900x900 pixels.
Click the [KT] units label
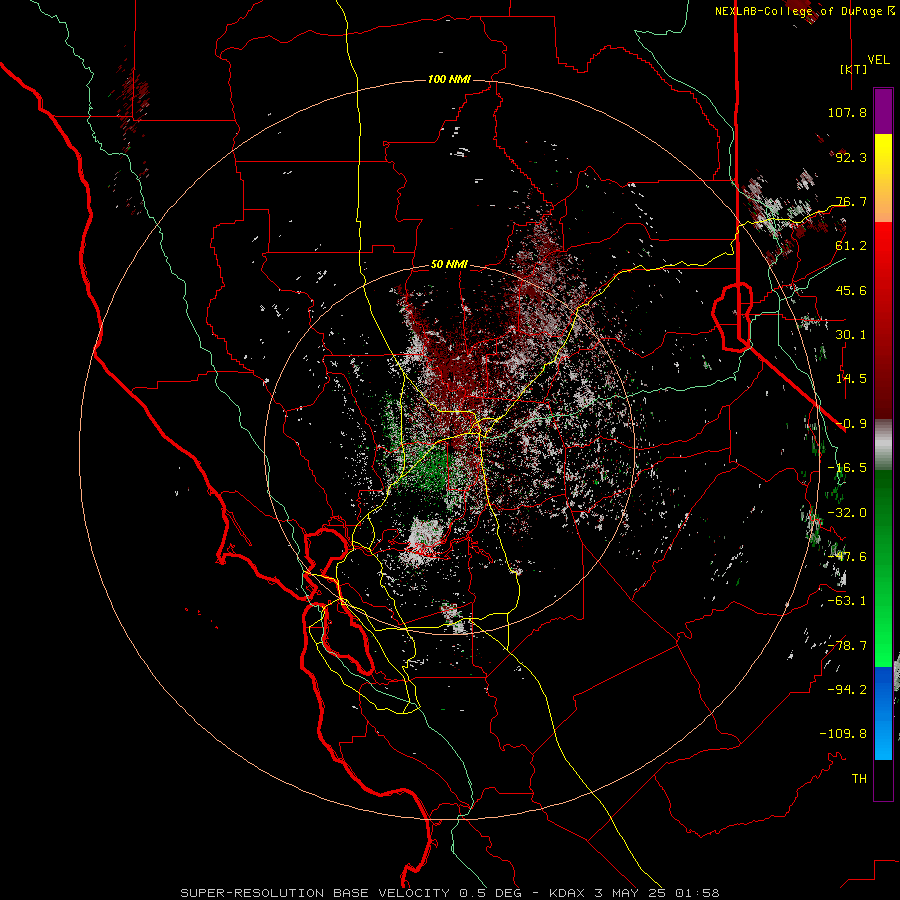pos(854,69)
